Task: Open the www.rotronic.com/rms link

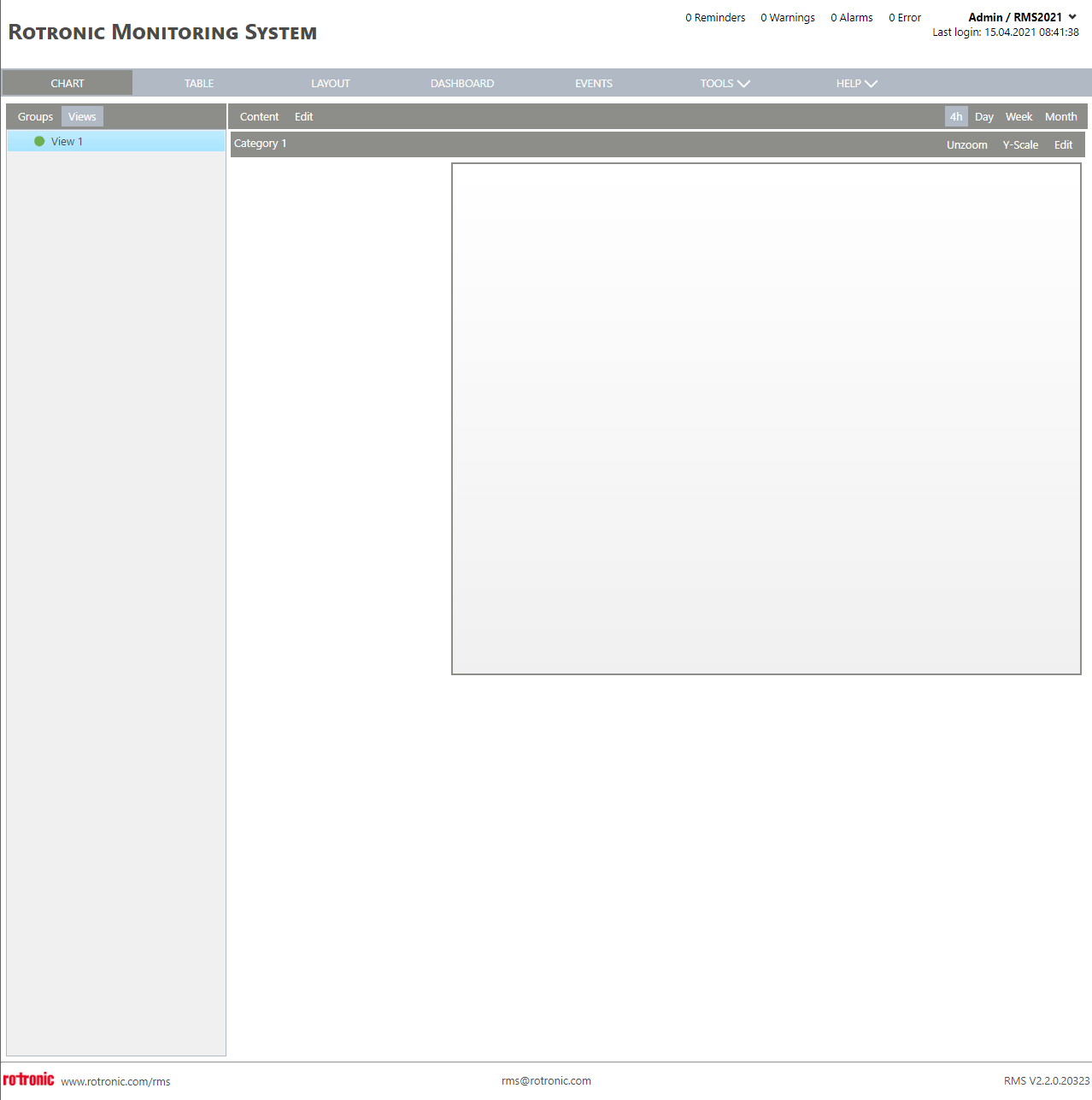Action: click(115, 1081)
